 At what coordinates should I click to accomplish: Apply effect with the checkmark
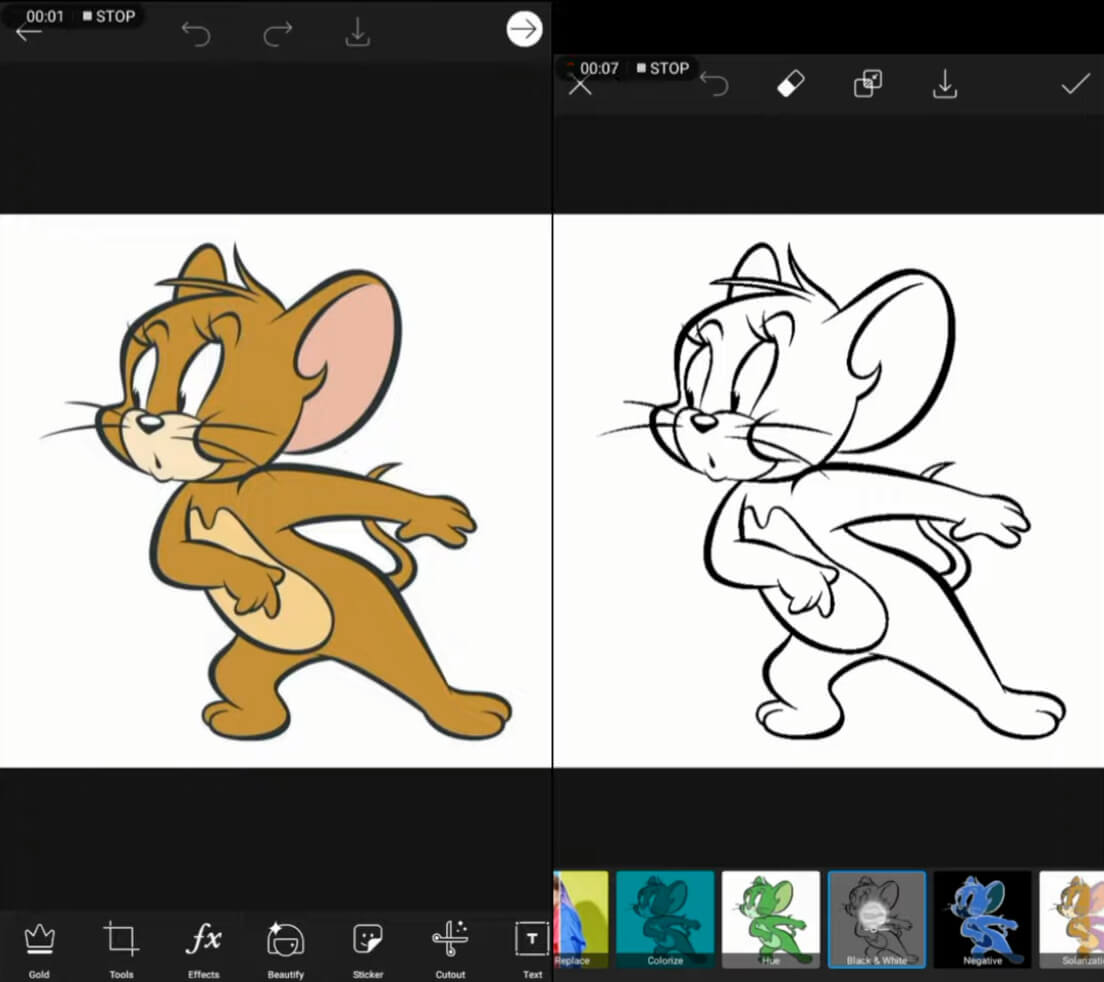(1075, 85)
